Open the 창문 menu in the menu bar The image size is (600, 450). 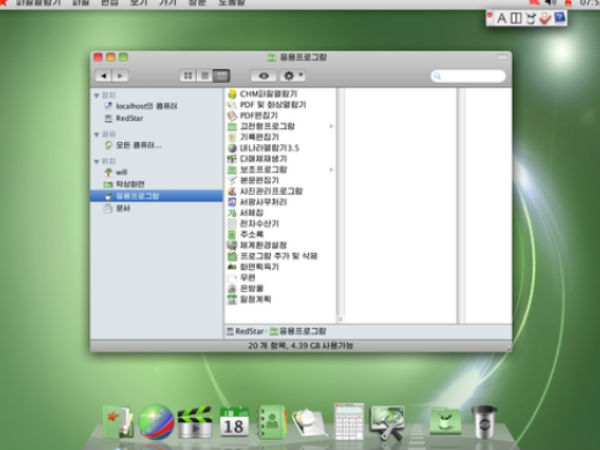click(x=197, y=3)
